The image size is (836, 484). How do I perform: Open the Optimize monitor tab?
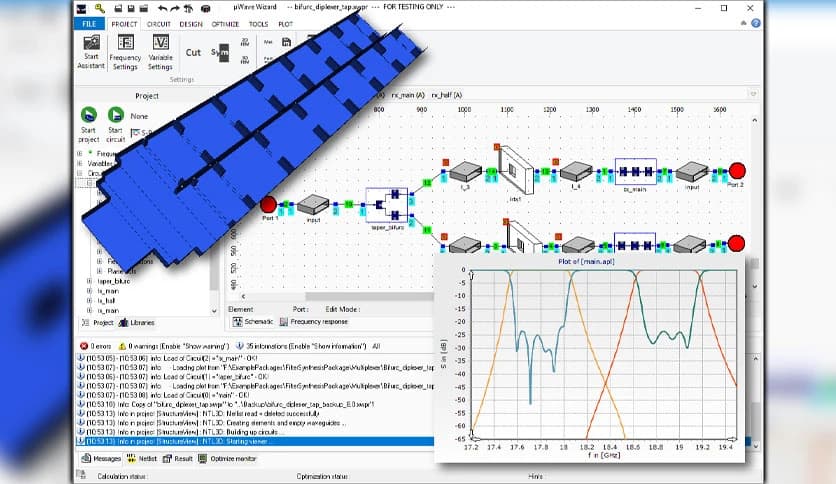coord(227,458)
